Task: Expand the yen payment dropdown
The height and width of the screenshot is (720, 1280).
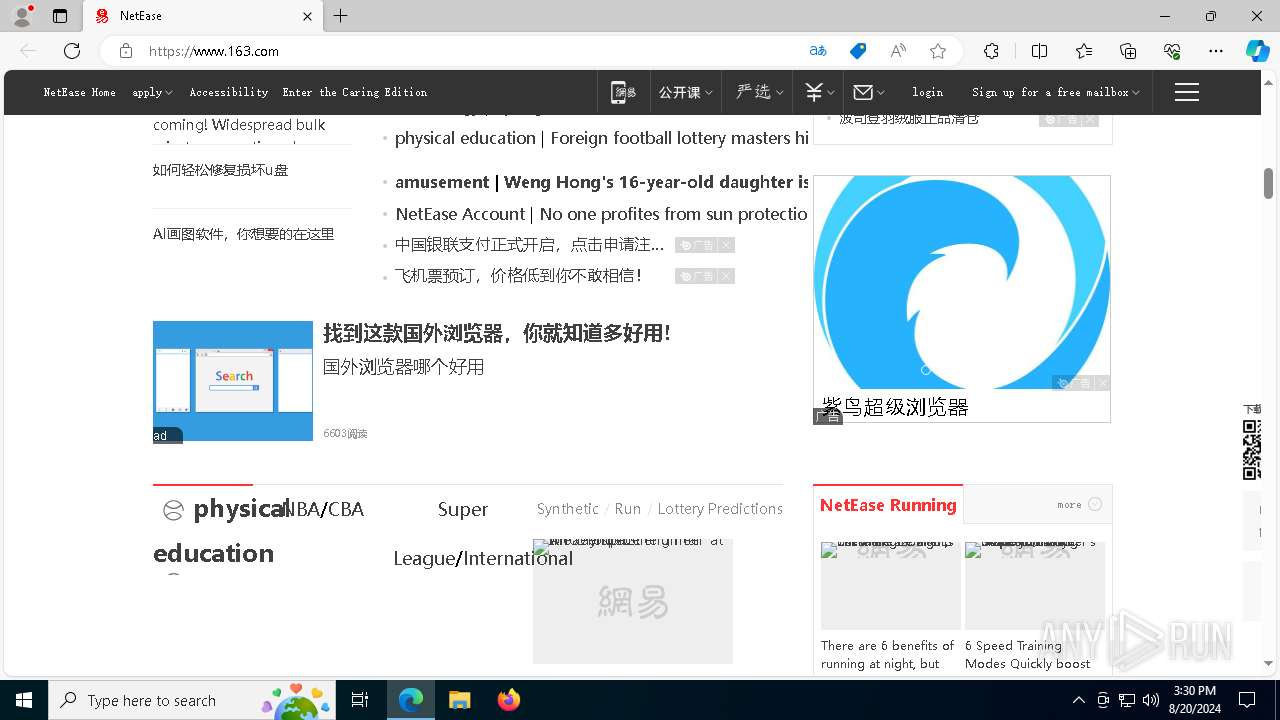Action: coord(820,92)
